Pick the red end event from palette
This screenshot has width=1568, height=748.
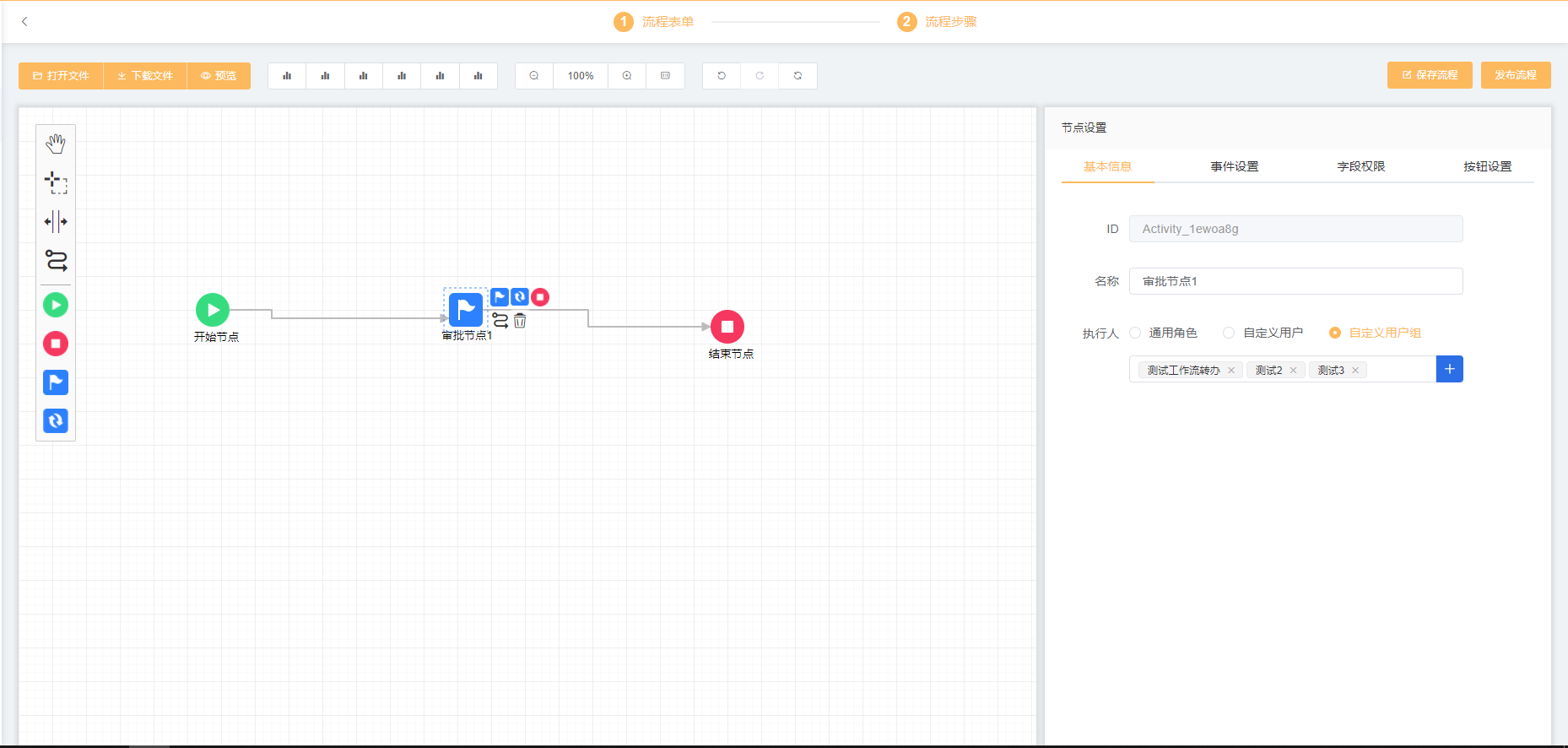point(56,344)
